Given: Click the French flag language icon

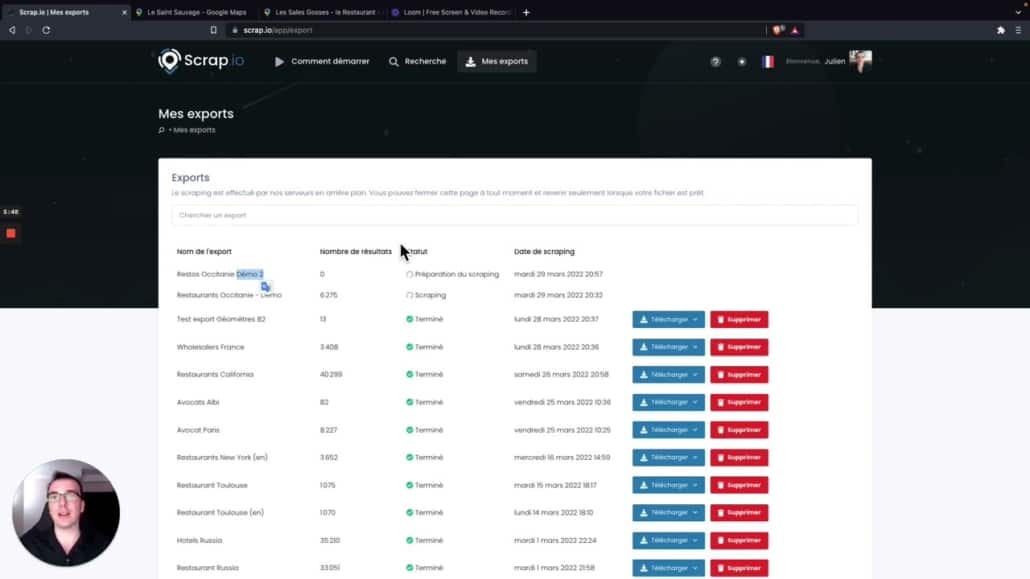Looking at the screenshot, I should 768,62.
